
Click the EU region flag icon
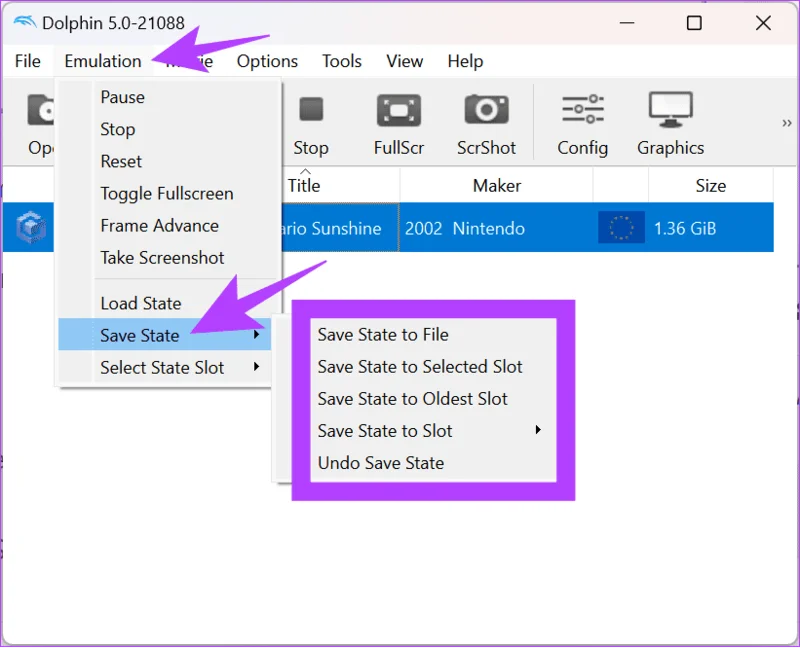[x=621, y=227]
